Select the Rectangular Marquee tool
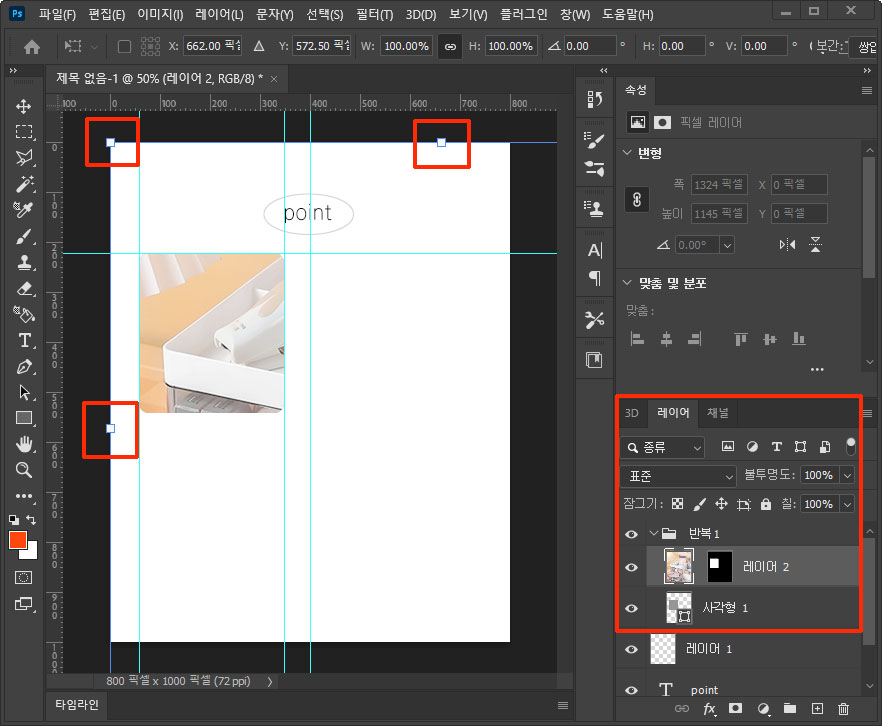Image resolution: width=882 pixels, height=726 pixels. 24,132
